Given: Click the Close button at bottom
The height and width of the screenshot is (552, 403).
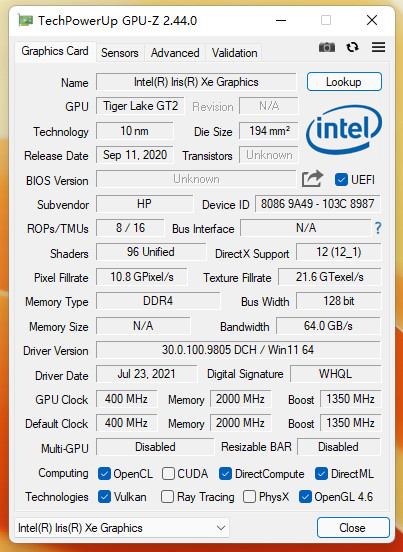Looking at the screenshot, I should (353, 527).
